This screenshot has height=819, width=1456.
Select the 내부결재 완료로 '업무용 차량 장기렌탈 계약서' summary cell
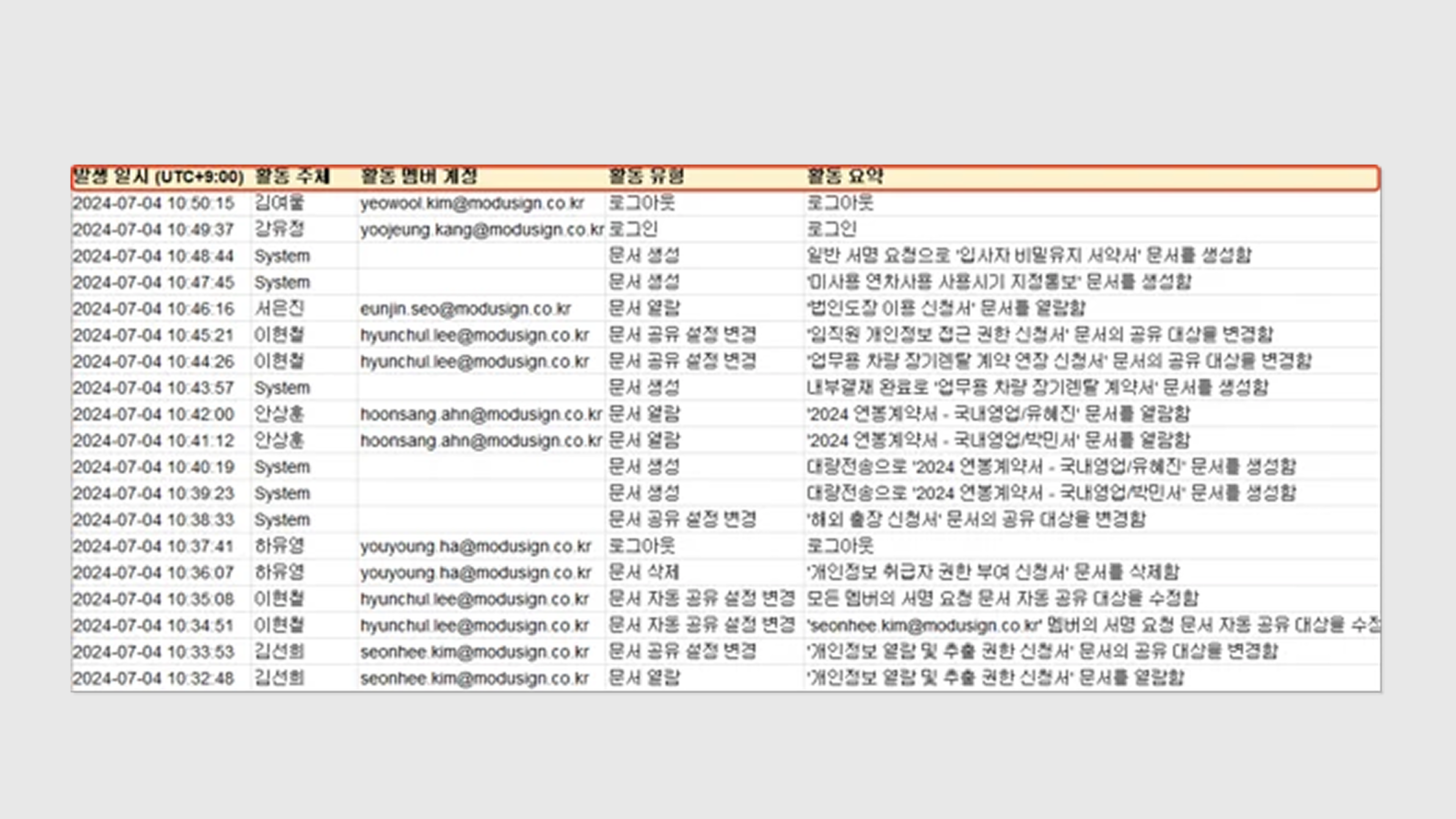point(1037,388)
